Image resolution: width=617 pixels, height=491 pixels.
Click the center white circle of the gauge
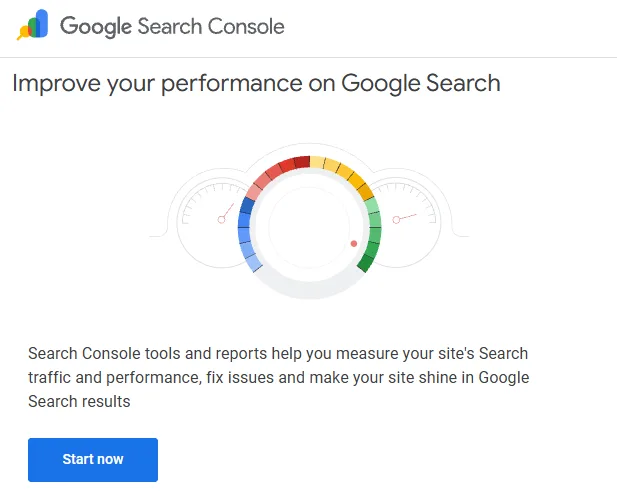pyautogui.click(x=309, y=227)
